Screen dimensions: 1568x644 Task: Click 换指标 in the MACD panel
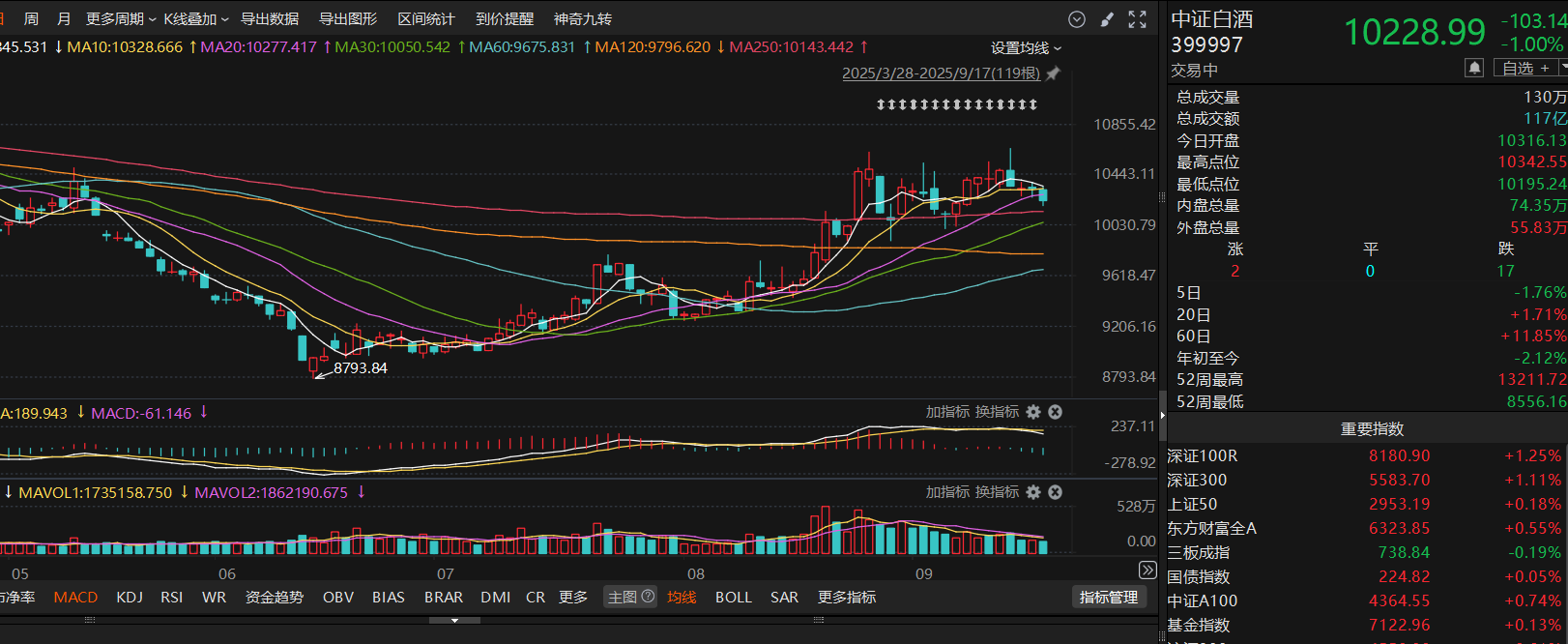[997, 412]
